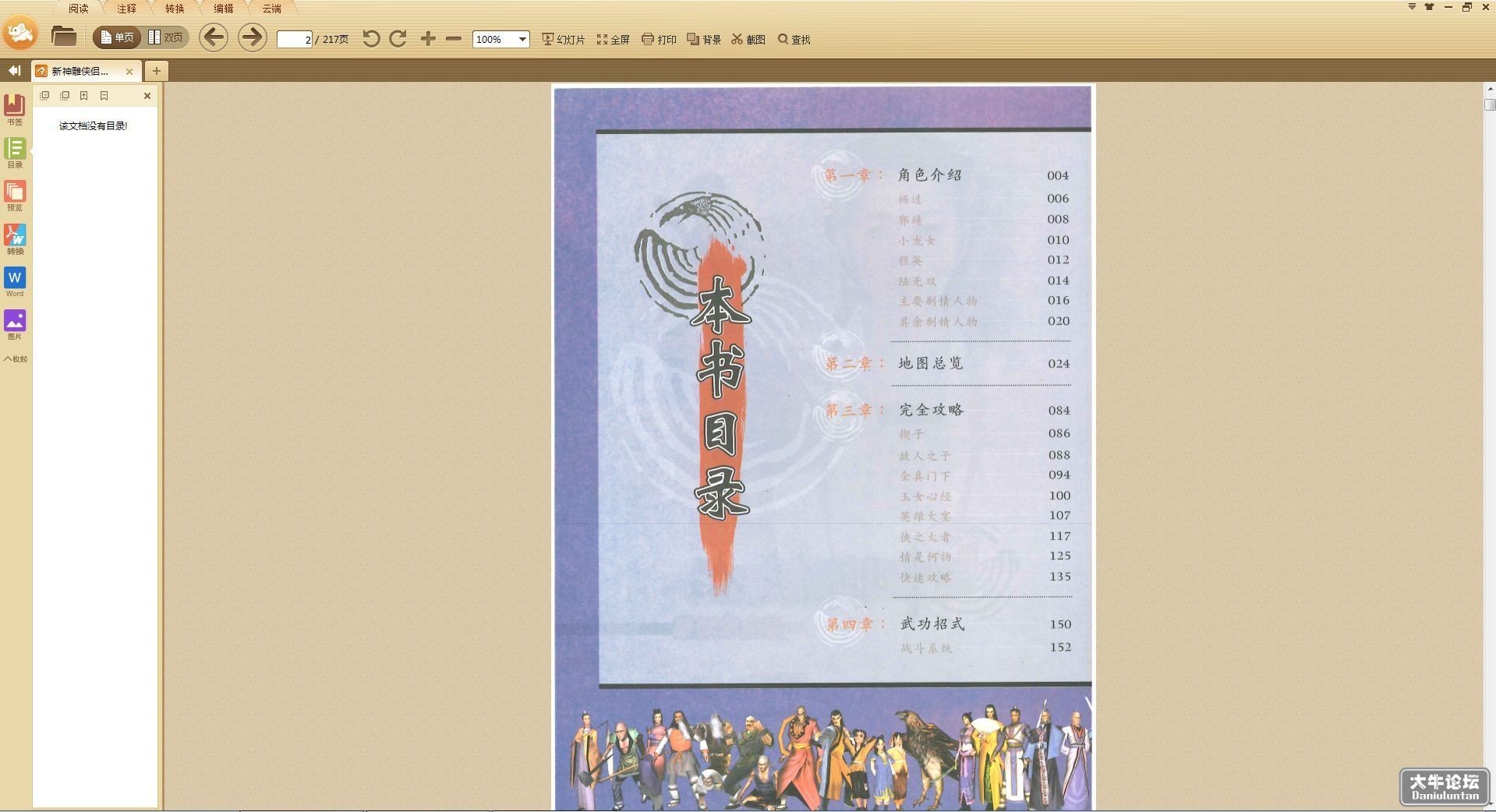Rotate page counterclockwise

point(371,38)
